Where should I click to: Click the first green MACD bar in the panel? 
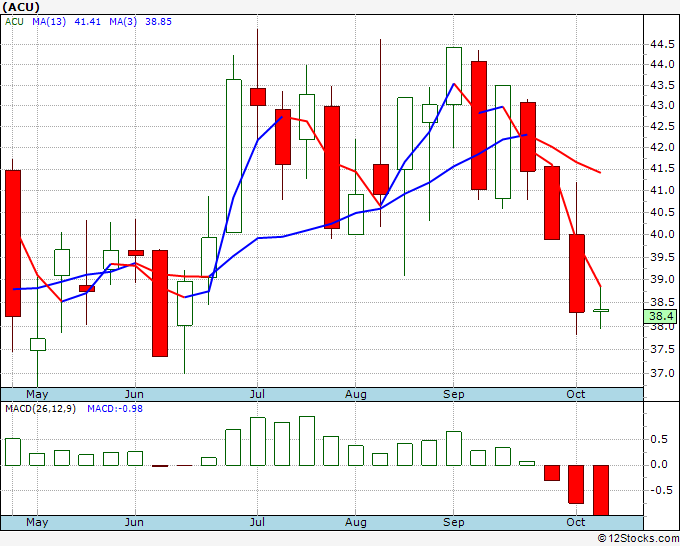[13, 452]
